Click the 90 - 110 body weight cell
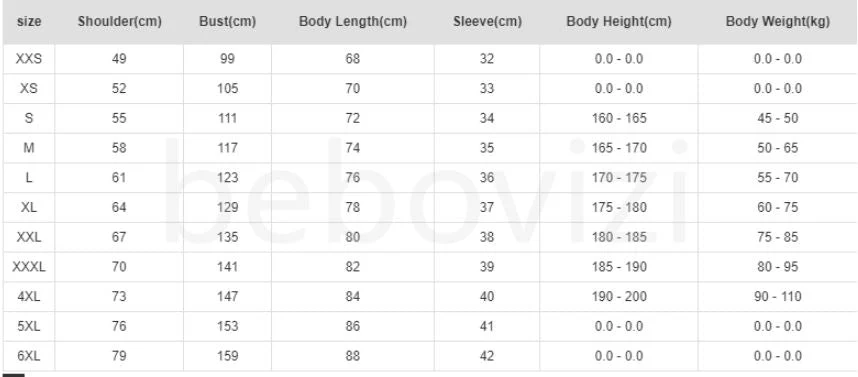Screen dimensions: 858x377 tap(778, 297)
